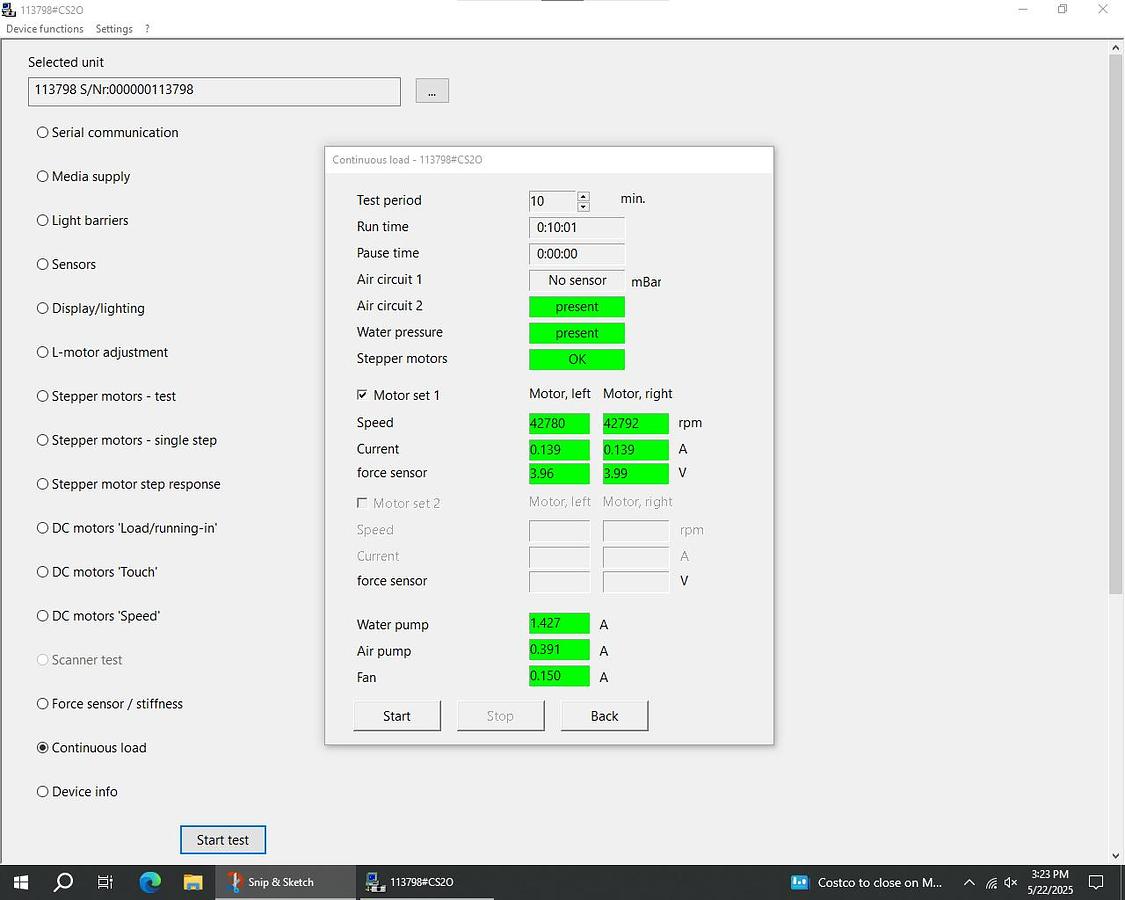Viewport: 1125px width, 900px height.
Task: Click in the Test period input field
Action: [x=552, y=201]
